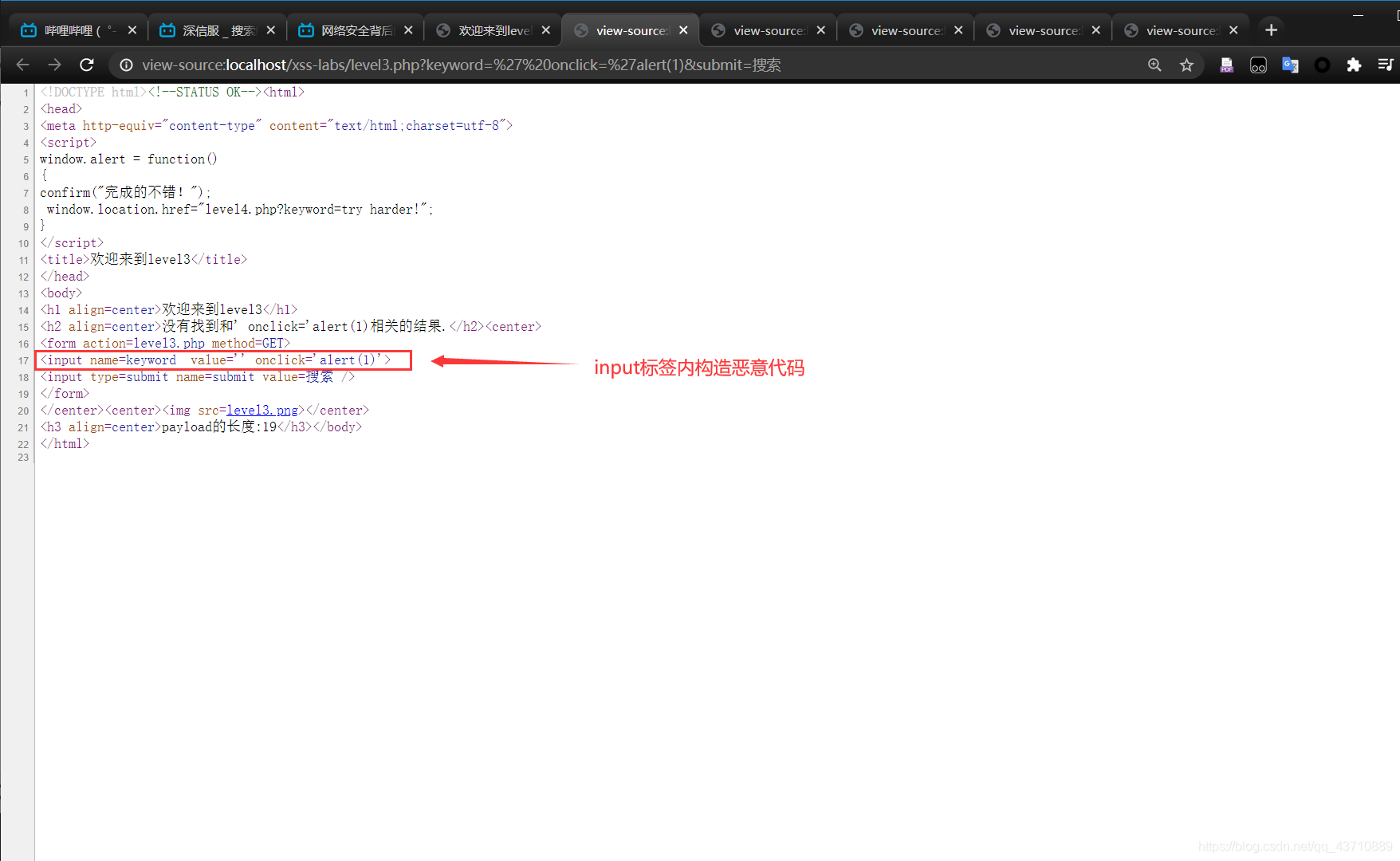The width and height of the screenshot is (1400, 861).
Task: Open the zoom magnifier in address bar
Action: click(x=1154, y=65)
